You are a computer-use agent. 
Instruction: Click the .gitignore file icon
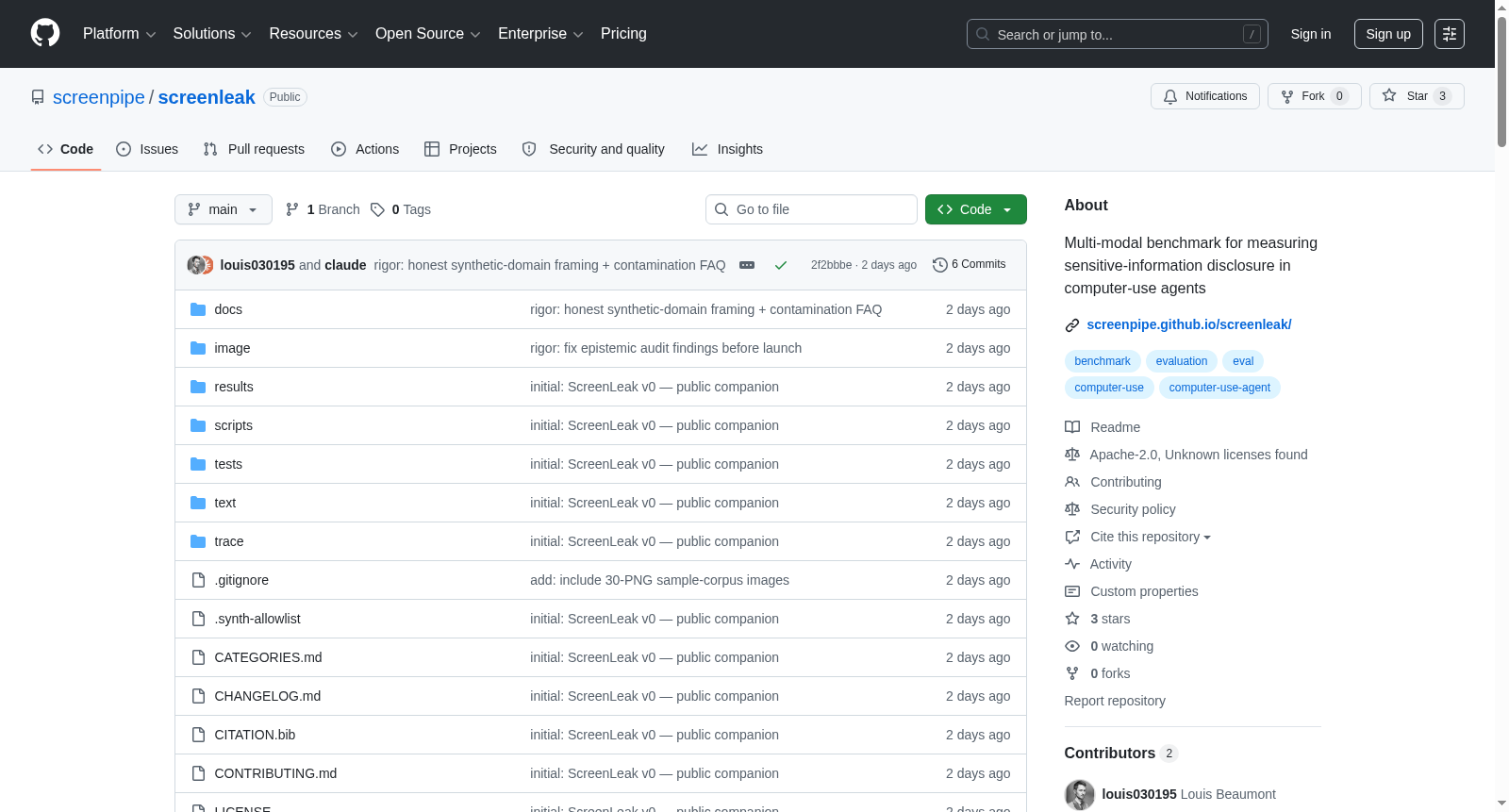pyautogui.click(x=198, y=580)
